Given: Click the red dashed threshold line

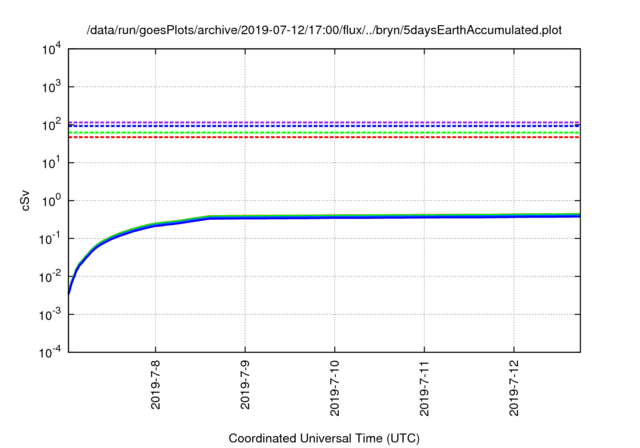Looking at the screenshot, I should 324,137.
